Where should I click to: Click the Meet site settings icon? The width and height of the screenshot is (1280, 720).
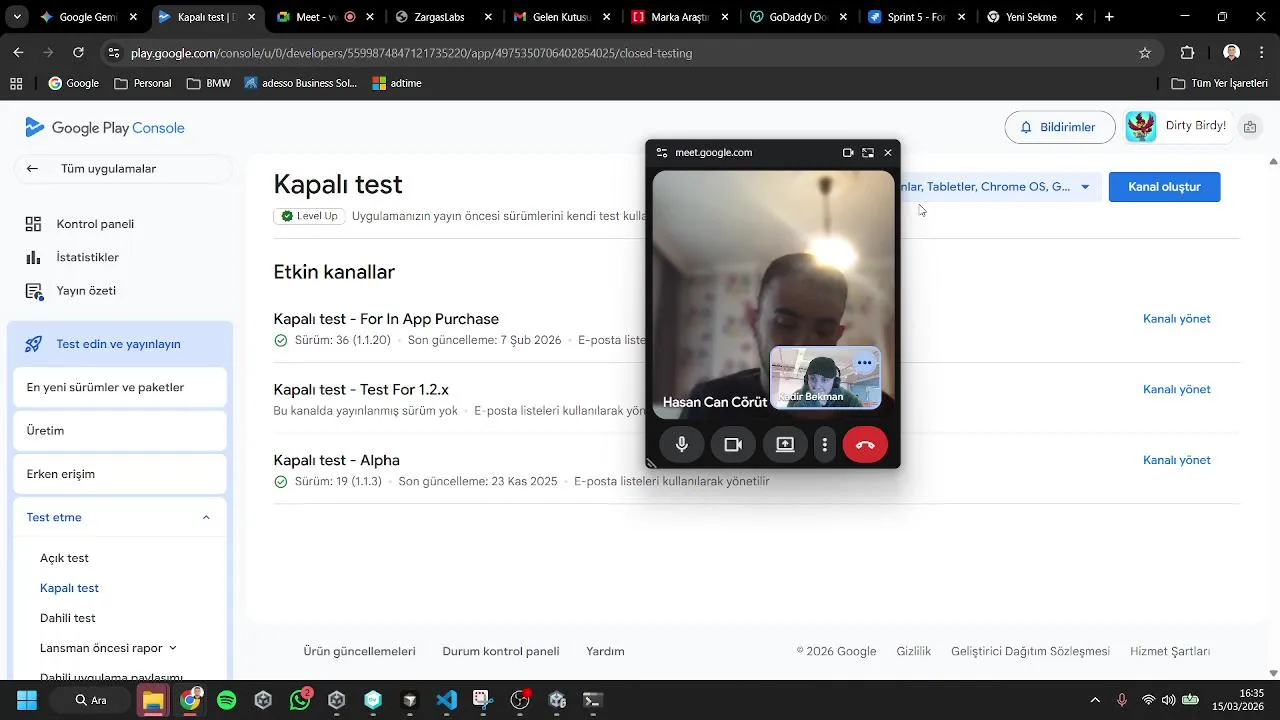661,153
